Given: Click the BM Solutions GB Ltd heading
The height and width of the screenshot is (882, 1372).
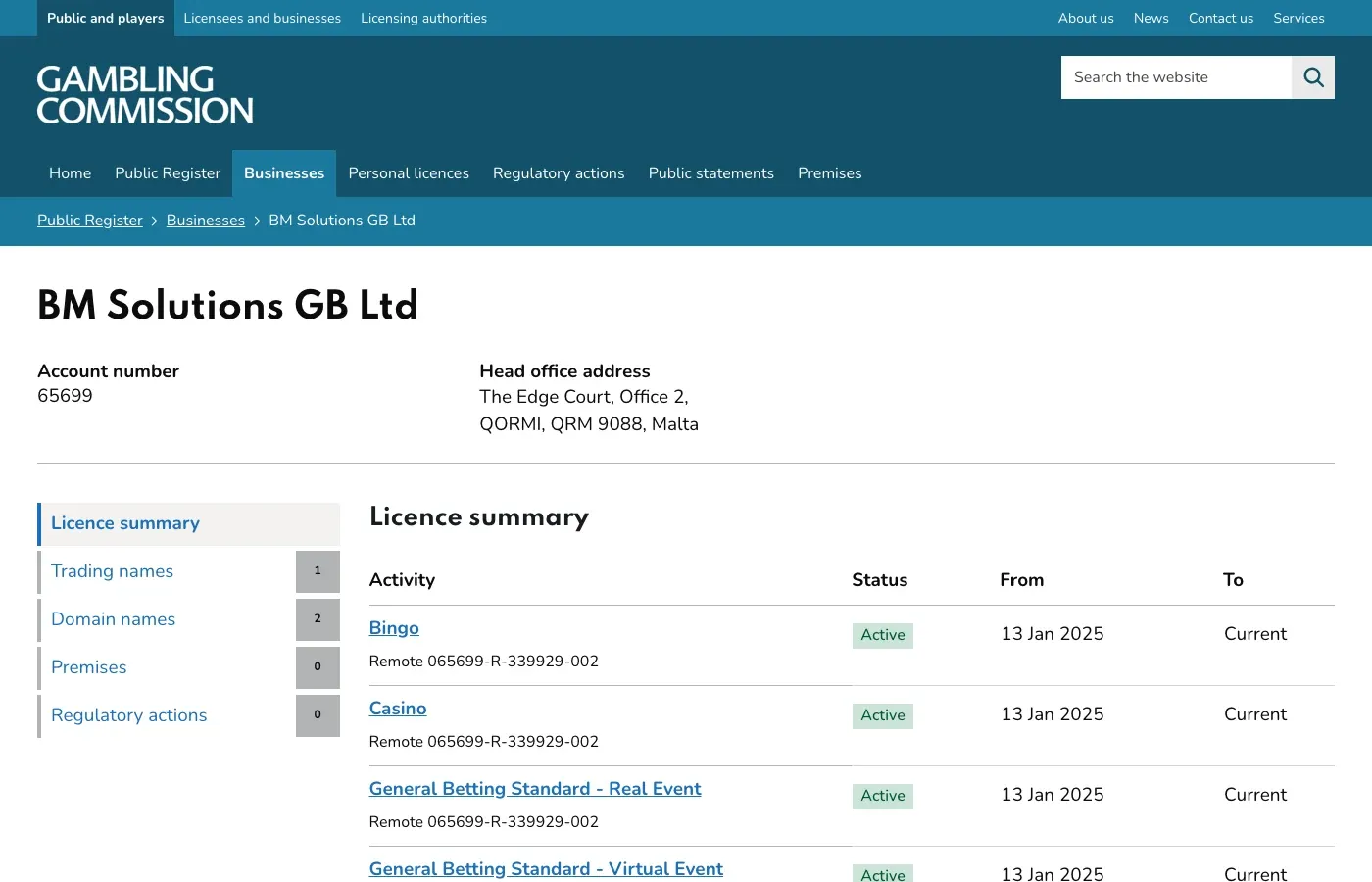Looking at the screenshot, I should [x=227, y=306].
